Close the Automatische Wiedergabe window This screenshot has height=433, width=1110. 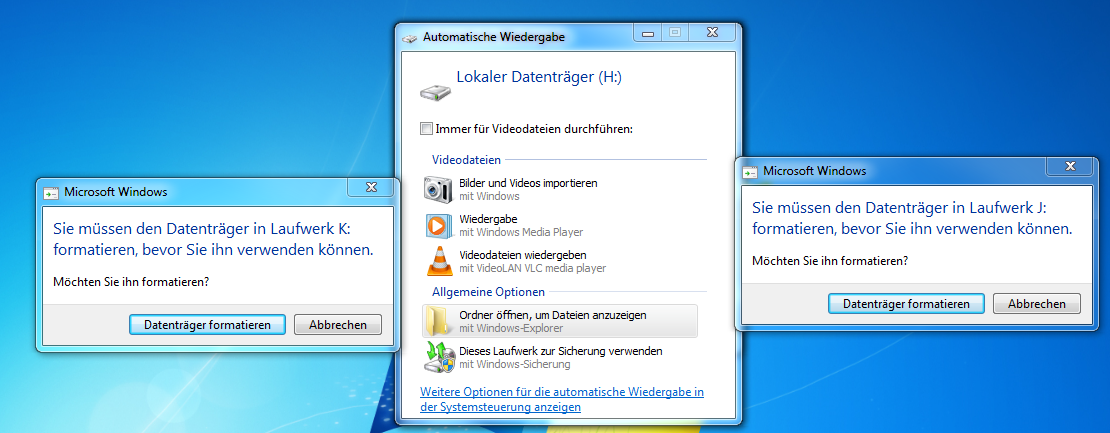(711, 33)
